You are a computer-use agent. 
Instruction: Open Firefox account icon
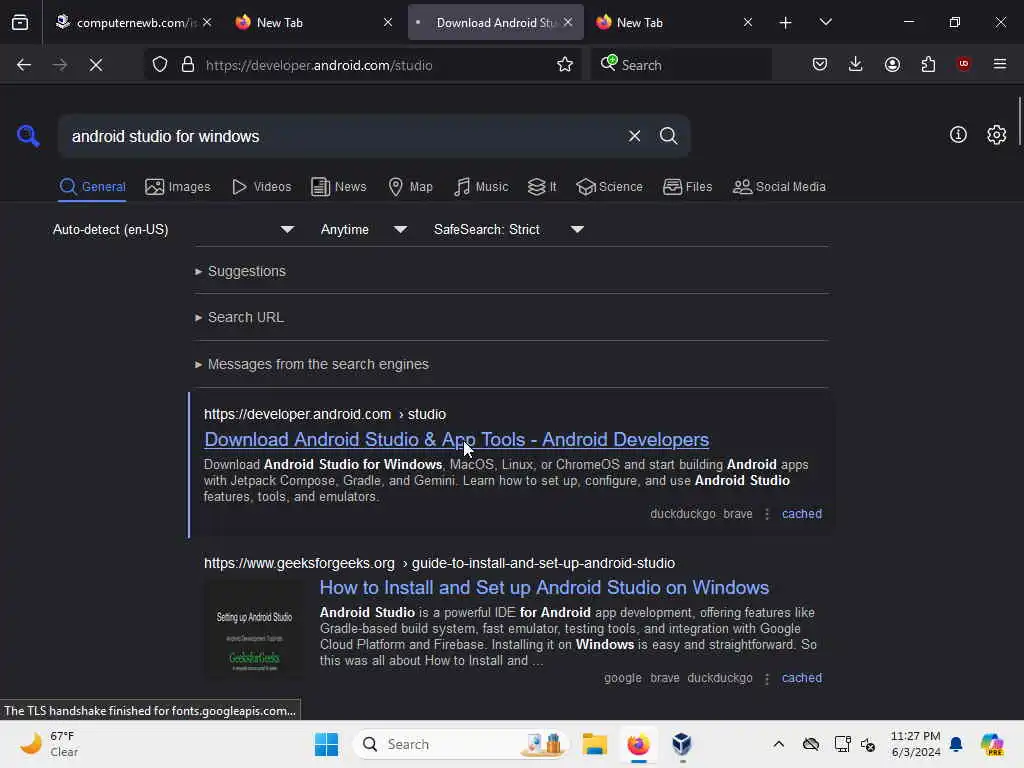[892, 64]
